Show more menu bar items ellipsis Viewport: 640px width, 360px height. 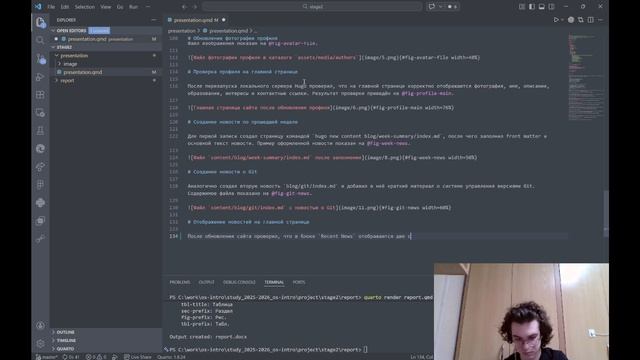(x=148, y=7)
